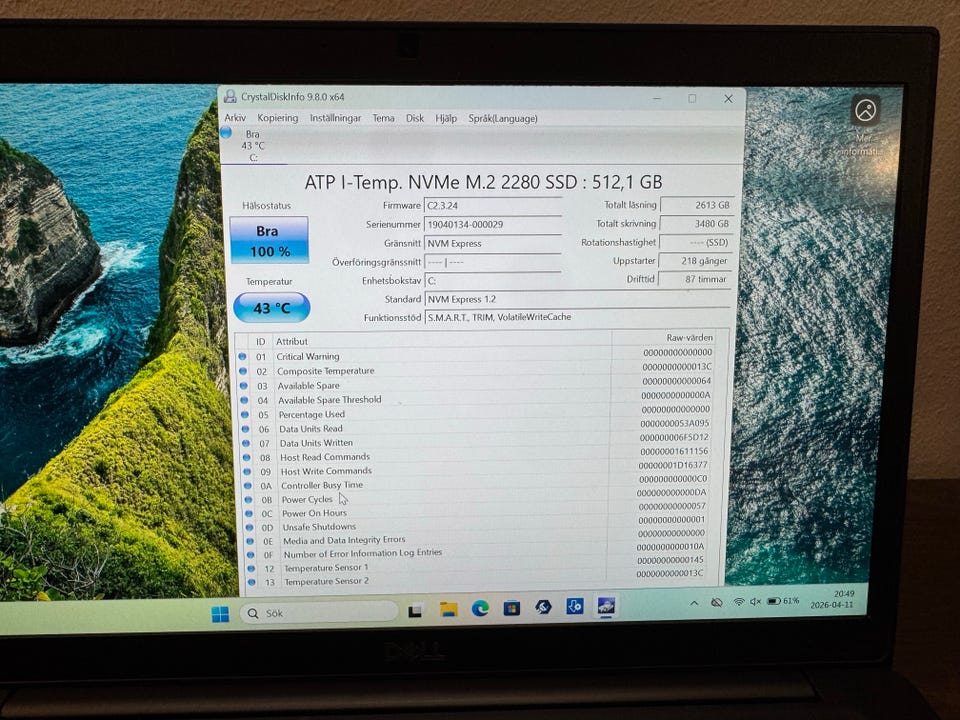The height and width of the screenshot is (720, 960).
Task: Click the CrystalDiskInfo title bar app icon
Action: [230, 96]
